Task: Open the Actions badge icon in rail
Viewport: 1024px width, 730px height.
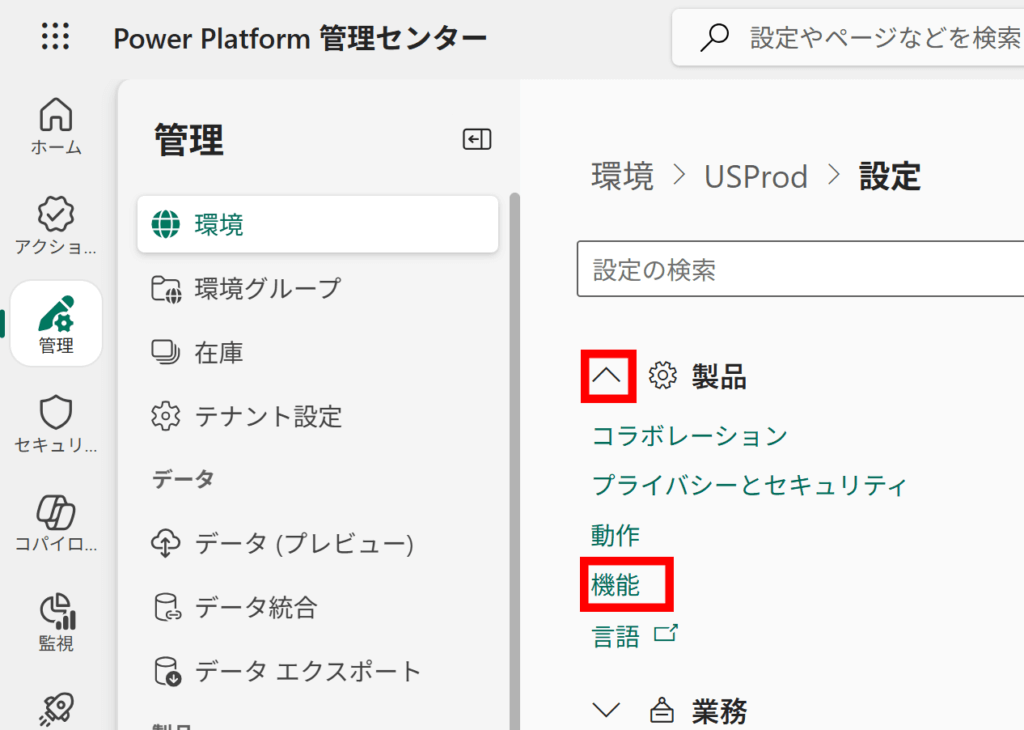Action: coord(56,215)
